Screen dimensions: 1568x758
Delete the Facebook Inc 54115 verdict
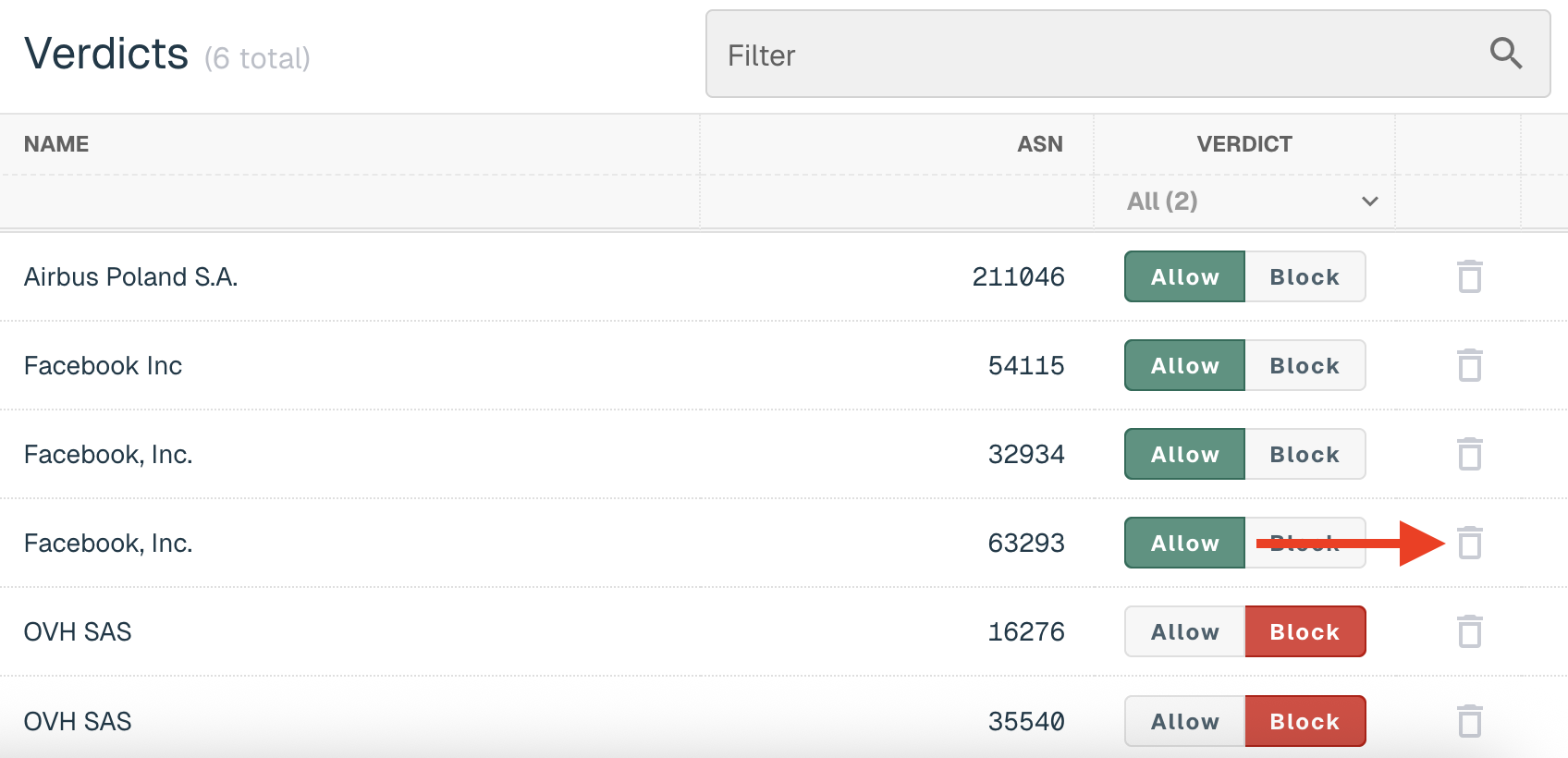1470,365
